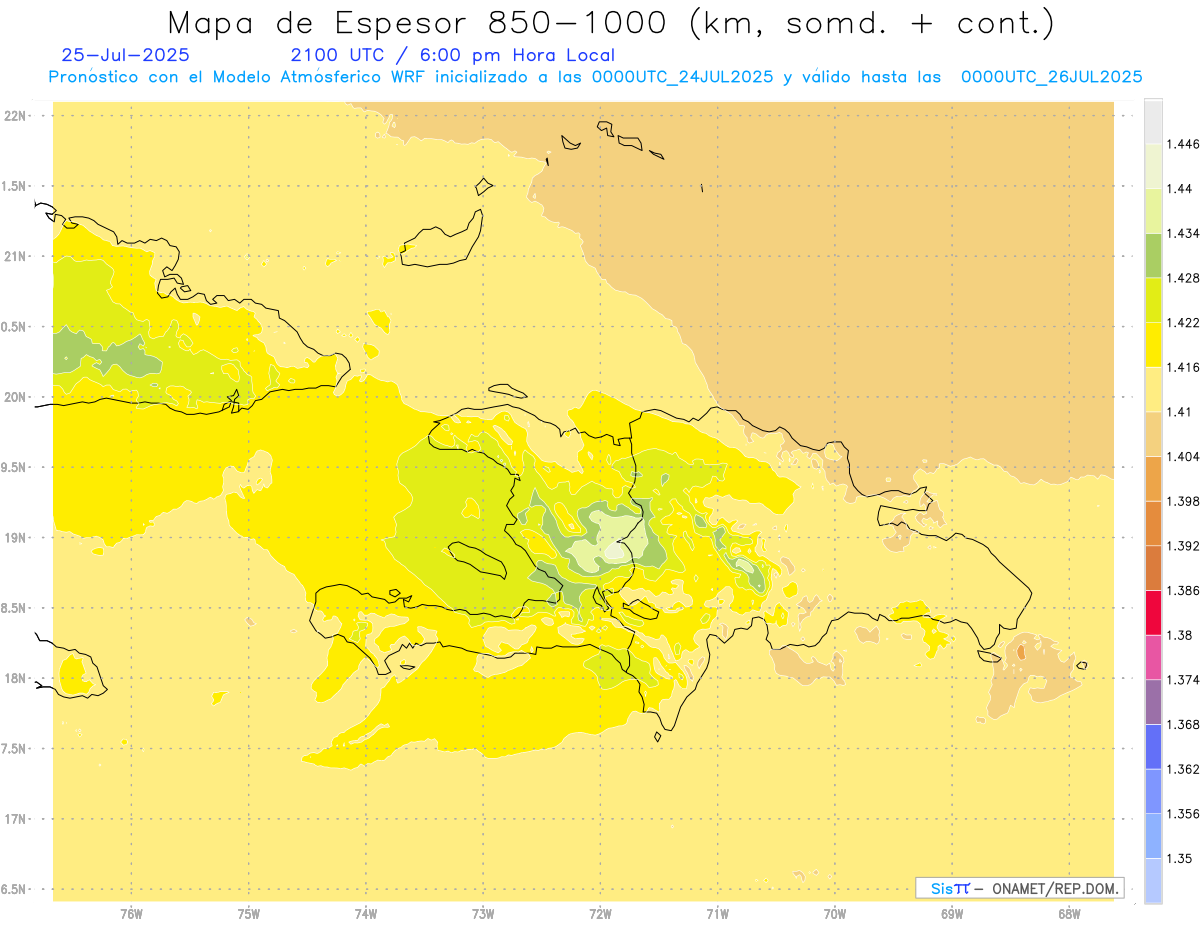
Task: Click the longitude label '74W'
Action: (366, 914)
